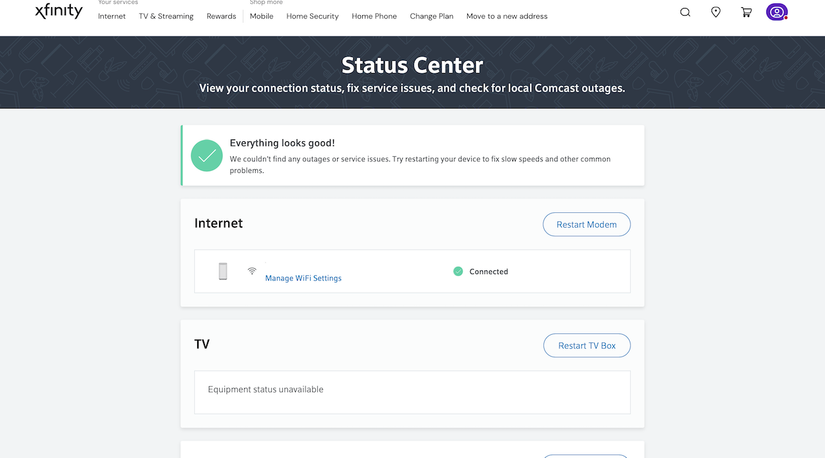Select Home Phone in navigation

coord(374,16)
